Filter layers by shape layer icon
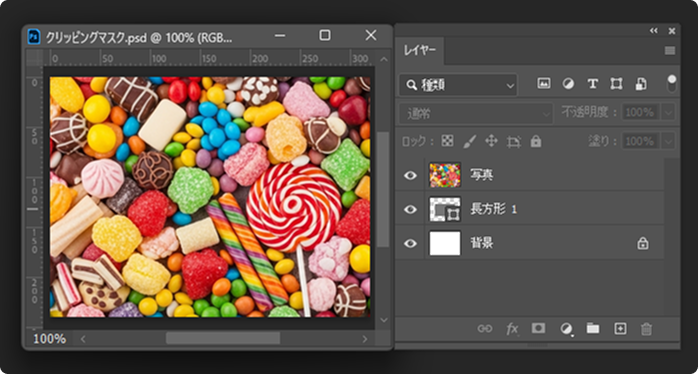Viewport: 698px width, 374px height. point(616,83)
